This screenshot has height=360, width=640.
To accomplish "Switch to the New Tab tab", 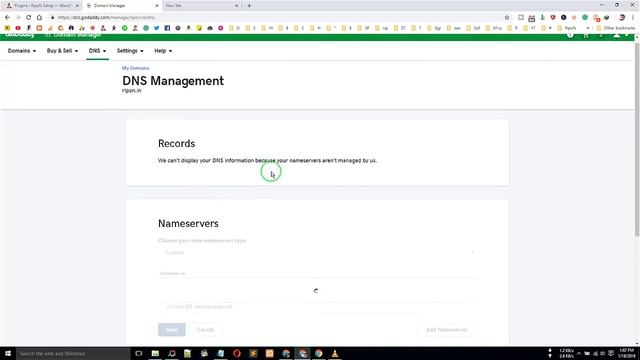I will coord(202,6).
